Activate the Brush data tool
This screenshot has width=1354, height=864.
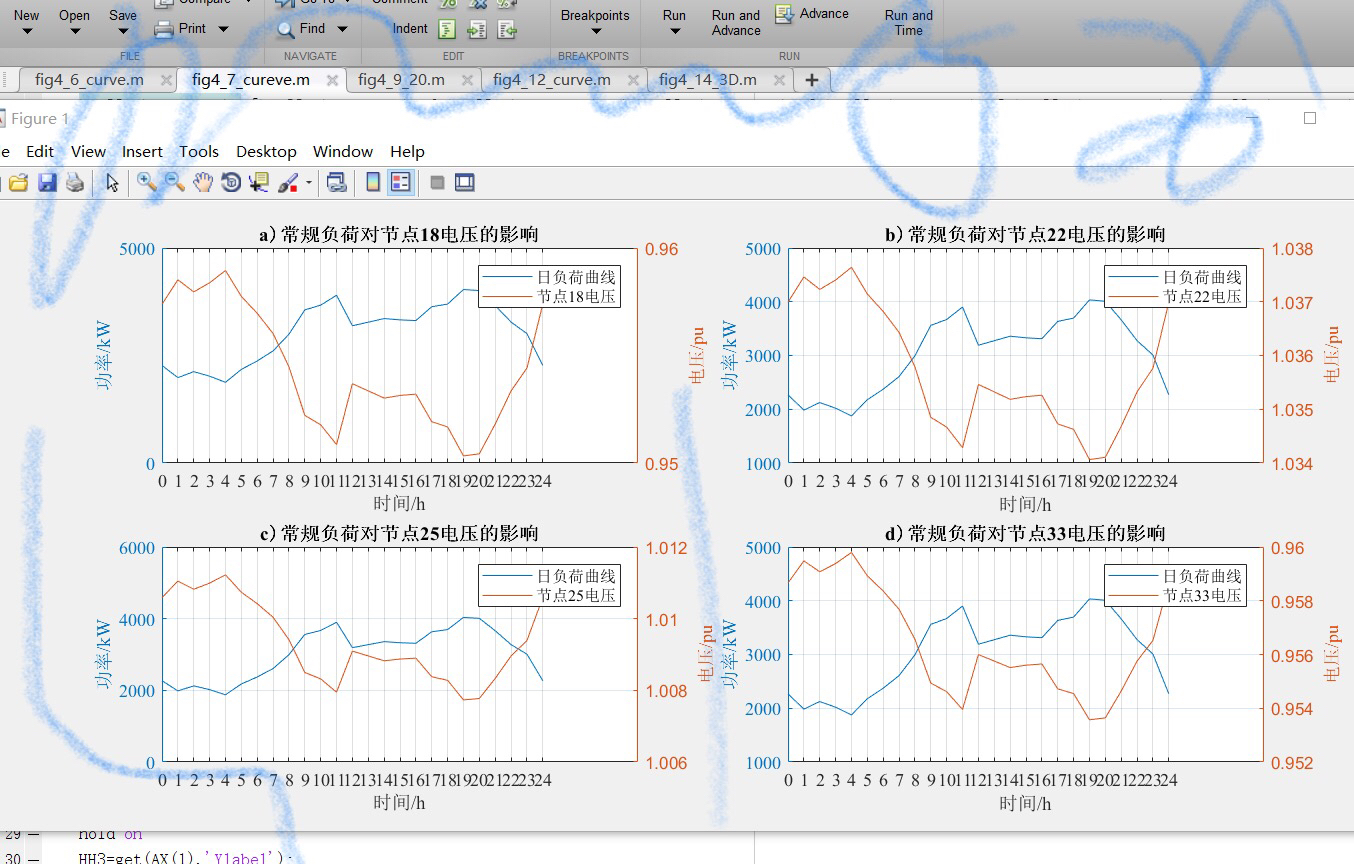(288, 183)
